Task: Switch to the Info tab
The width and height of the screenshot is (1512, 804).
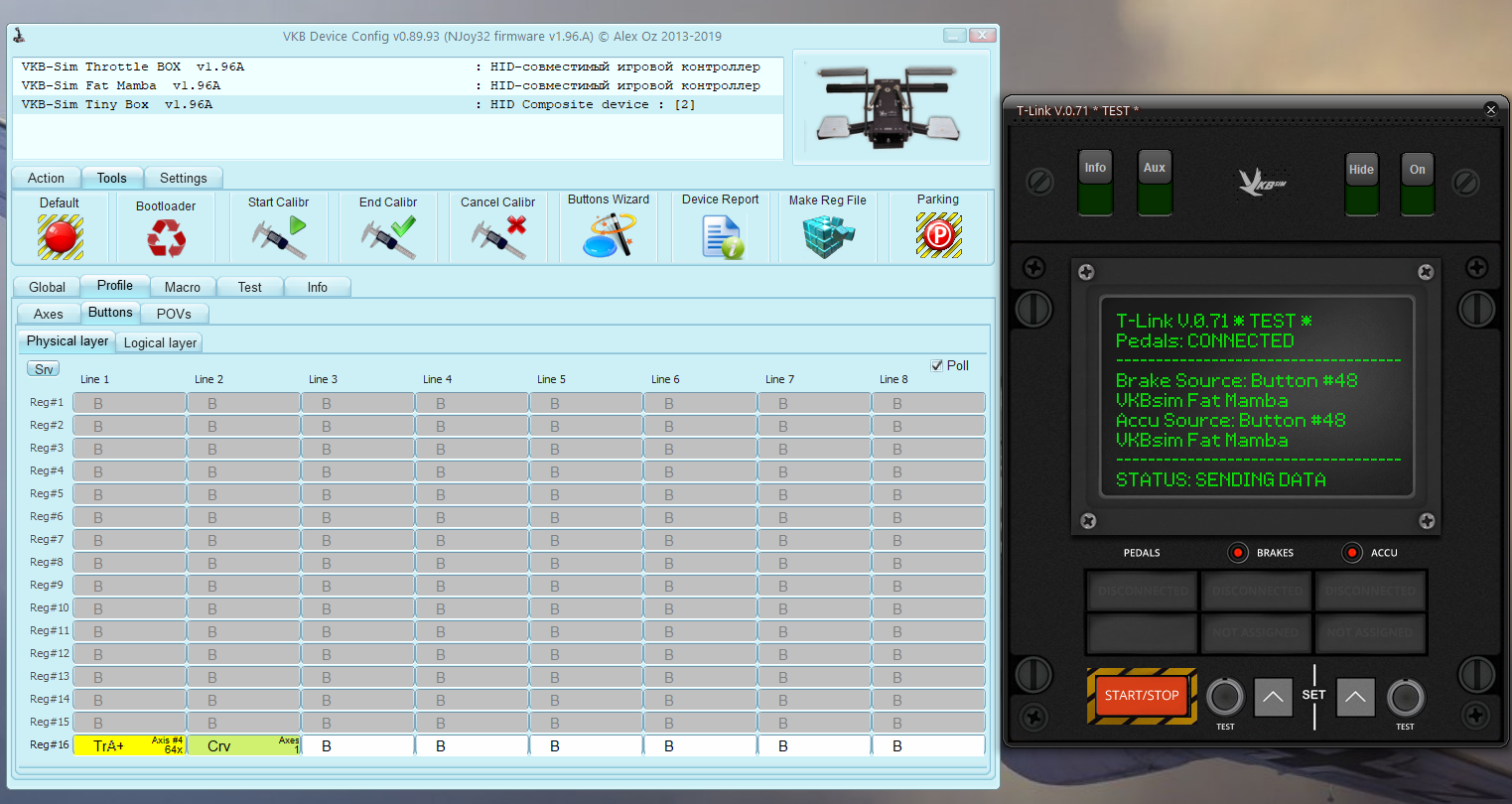Action: click(318, 287)
